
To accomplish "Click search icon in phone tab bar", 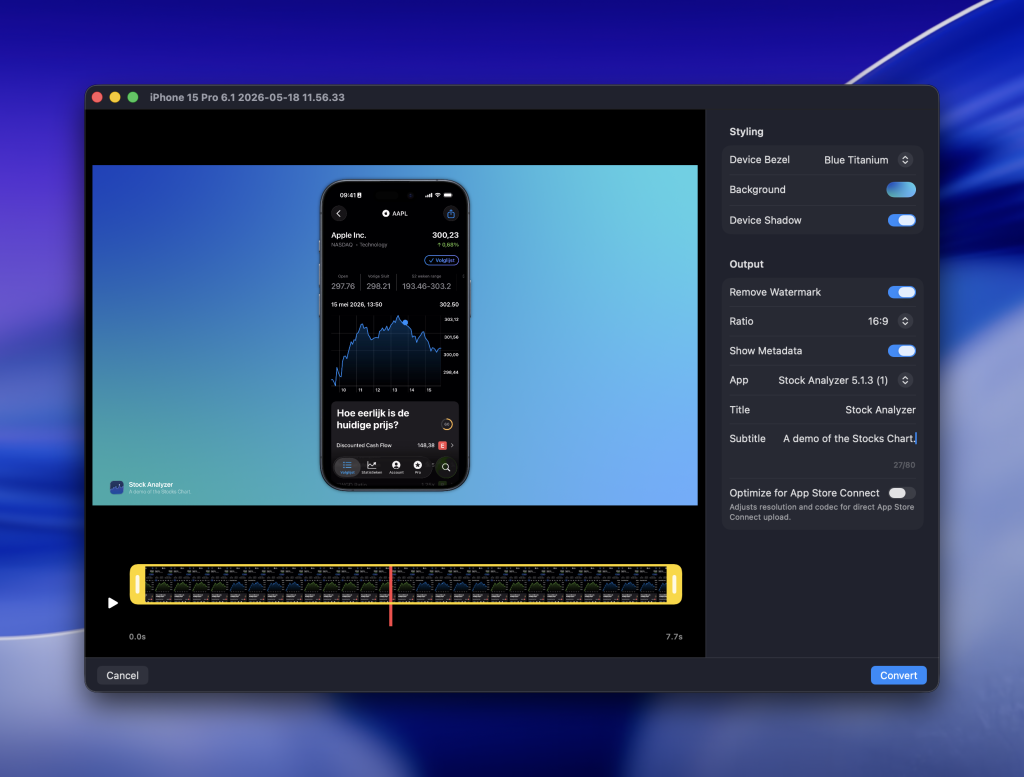I will 445,467.
